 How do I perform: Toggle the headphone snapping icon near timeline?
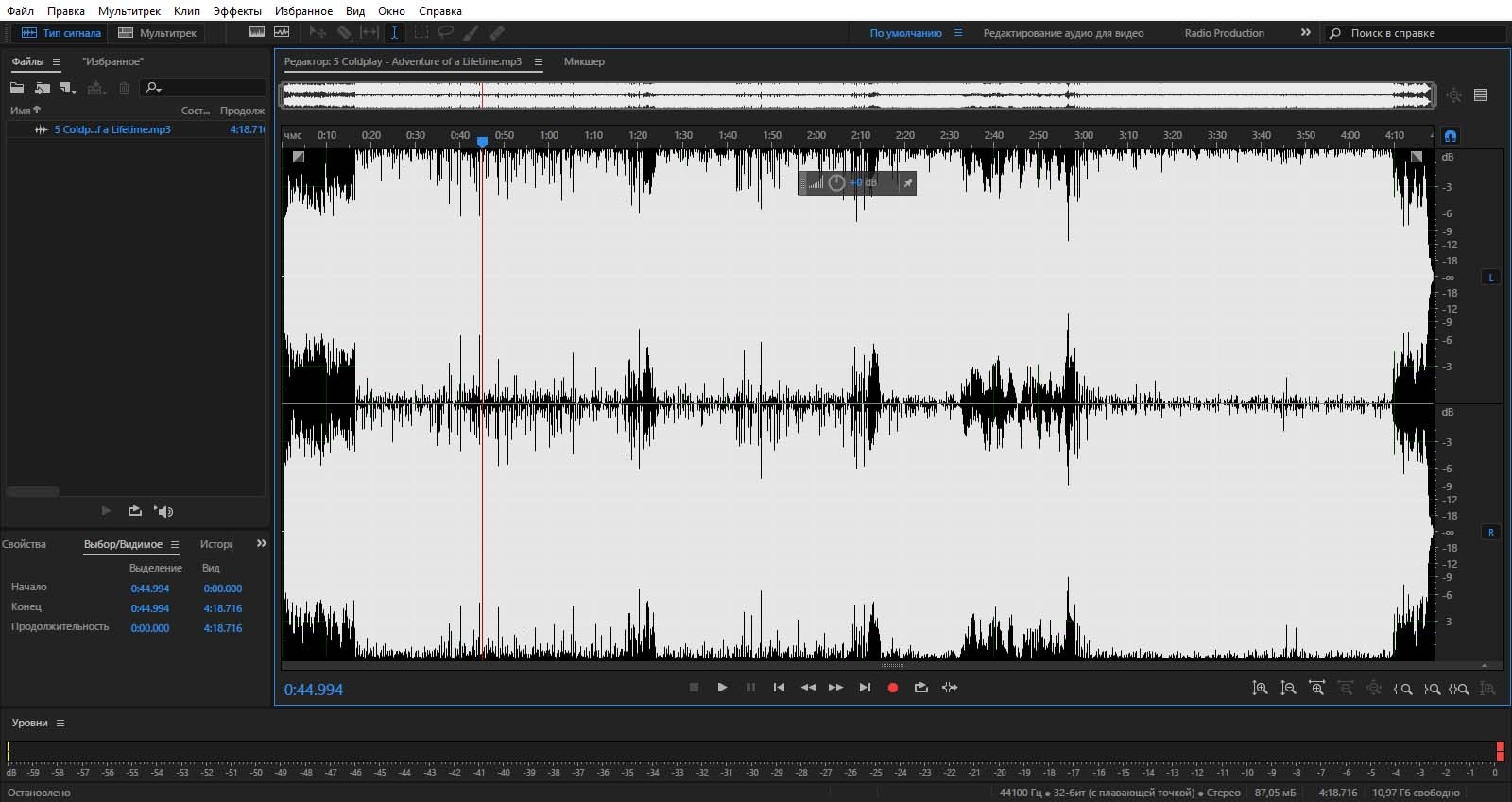[x=1451, y=136]
